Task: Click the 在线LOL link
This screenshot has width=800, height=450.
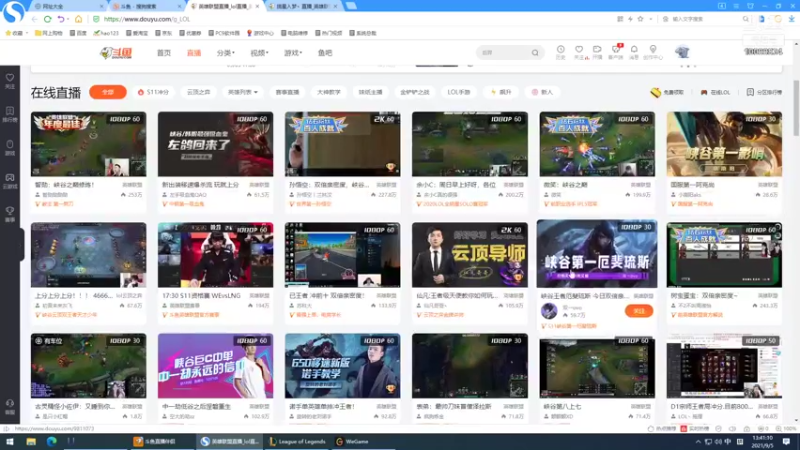Action: [715, 92]
